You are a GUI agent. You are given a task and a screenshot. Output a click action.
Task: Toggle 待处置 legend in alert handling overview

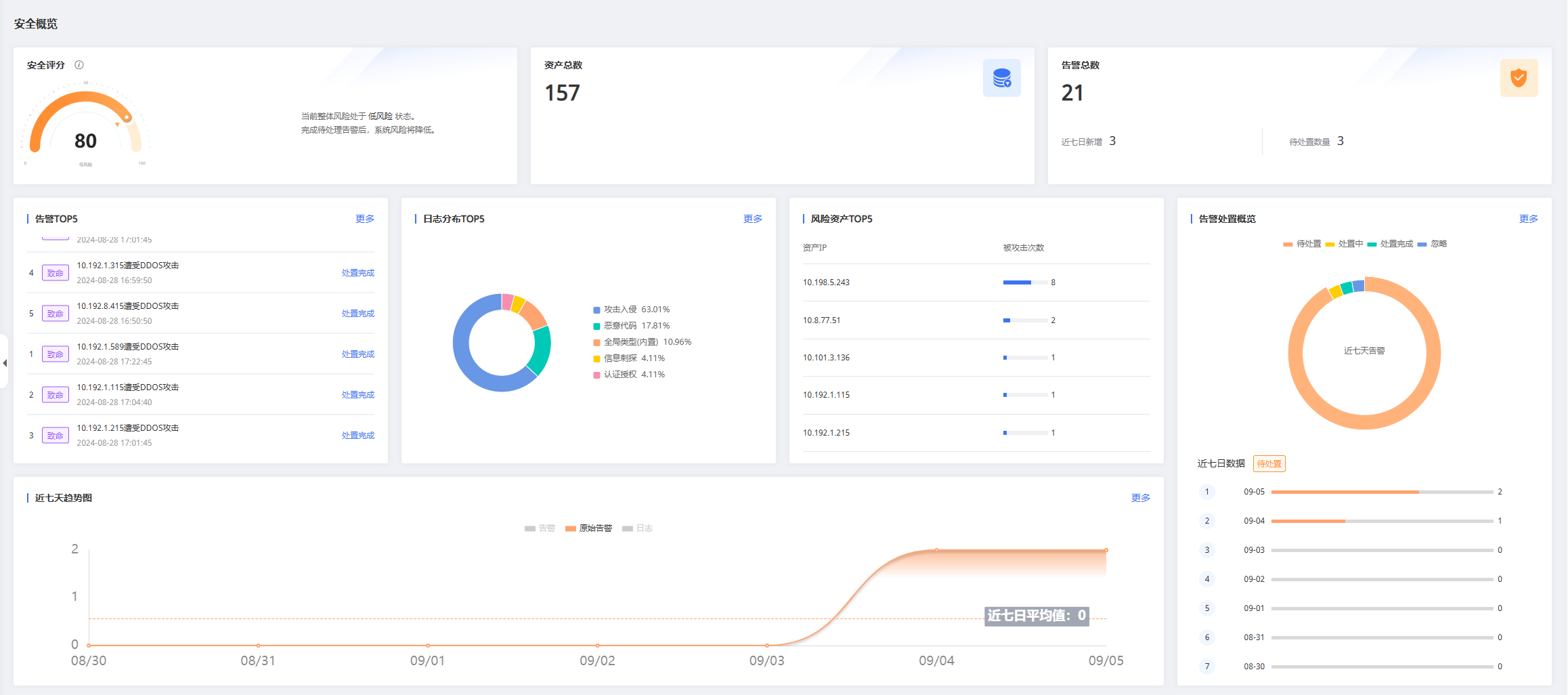pyautogui.click(x=1302, y=244)
